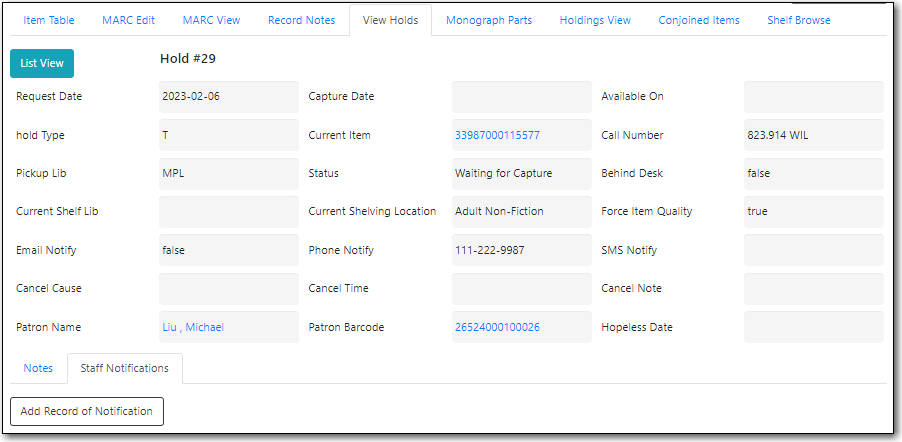Switch to Holdings View tab
This screenshot has width=902, height=442.
click(x=595, y=20)
